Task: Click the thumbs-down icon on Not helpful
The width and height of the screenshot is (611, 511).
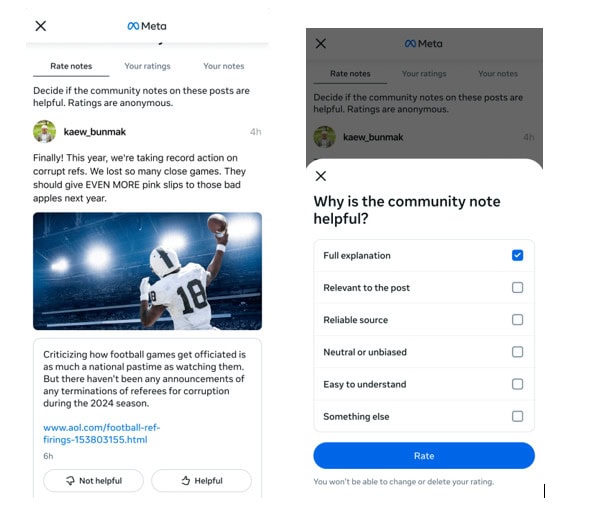Action: 69,481
